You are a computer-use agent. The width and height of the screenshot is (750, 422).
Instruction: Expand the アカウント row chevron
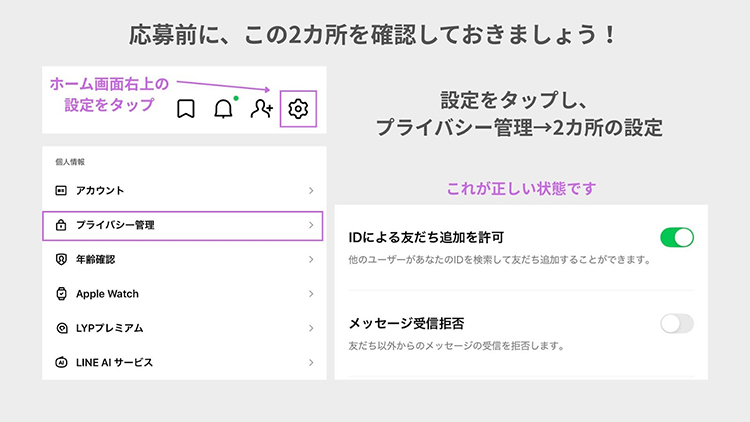(x=311, y=190)
